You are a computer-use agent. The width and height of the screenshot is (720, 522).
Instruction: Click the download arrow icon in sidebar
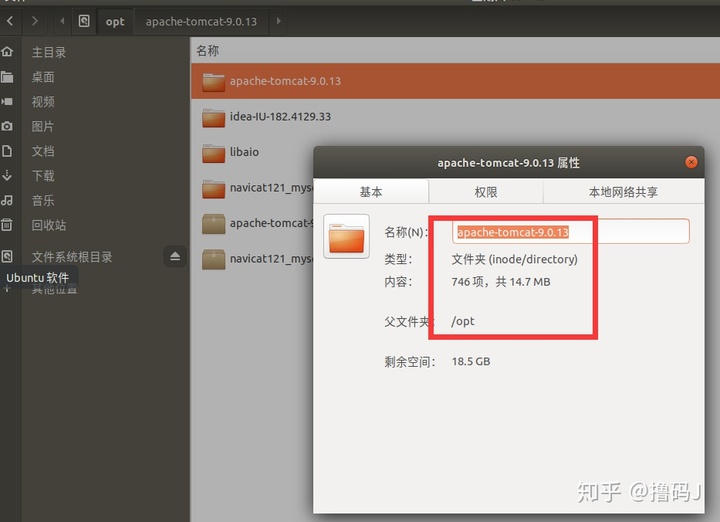[7, 175]
